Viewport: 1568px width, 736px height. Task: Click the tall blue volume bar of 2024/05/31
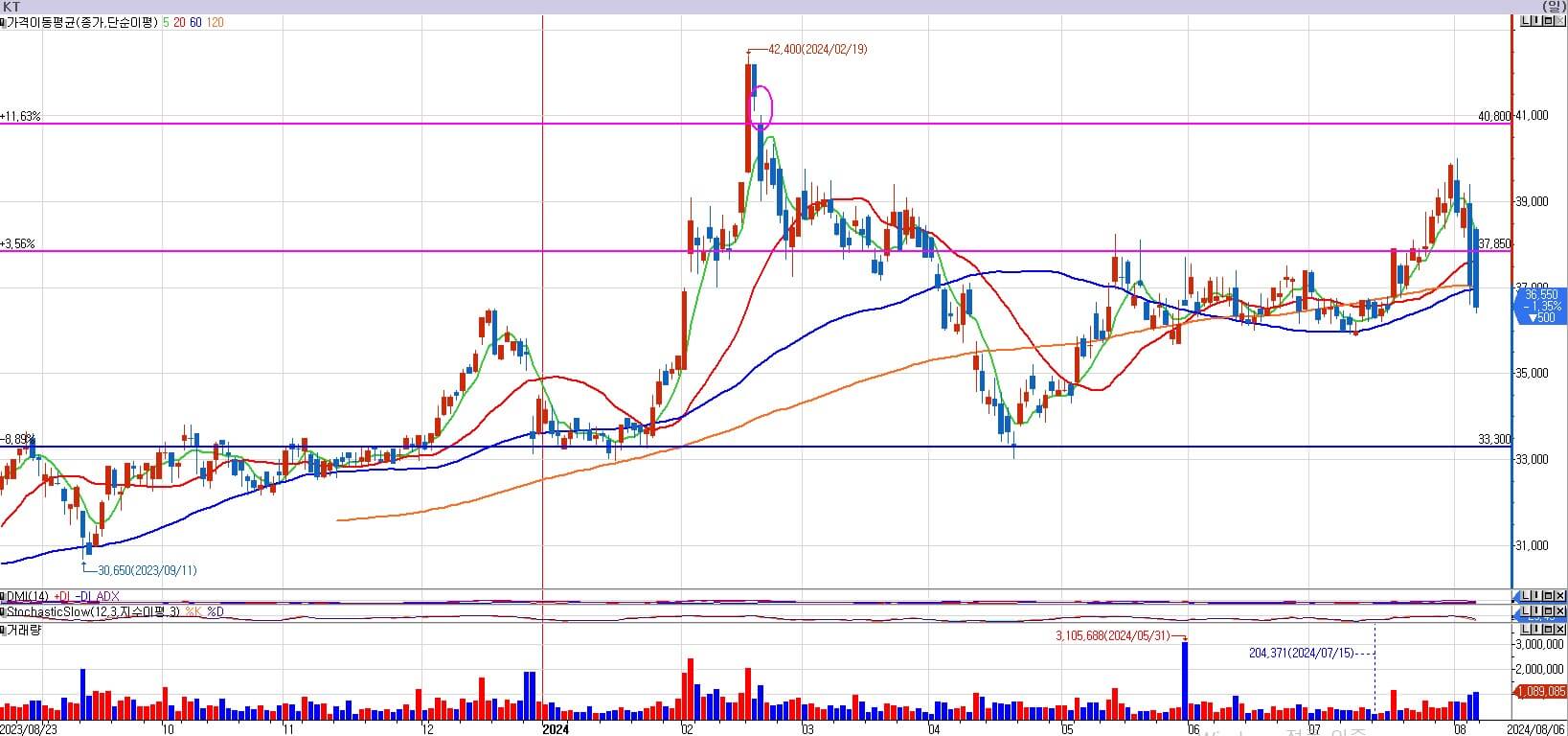click(x=1185, y=680)
